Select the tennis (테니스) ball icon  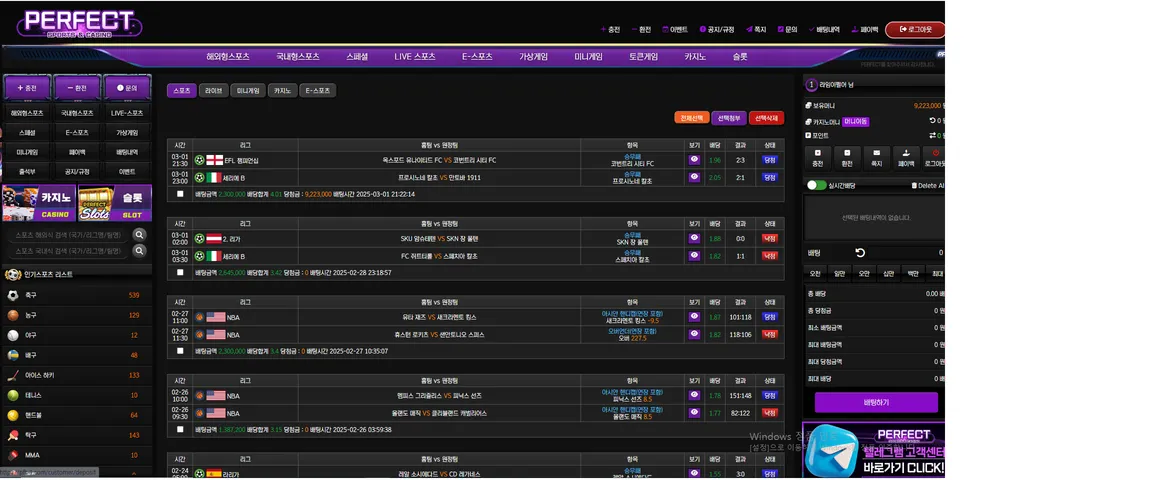click(12, 395)
